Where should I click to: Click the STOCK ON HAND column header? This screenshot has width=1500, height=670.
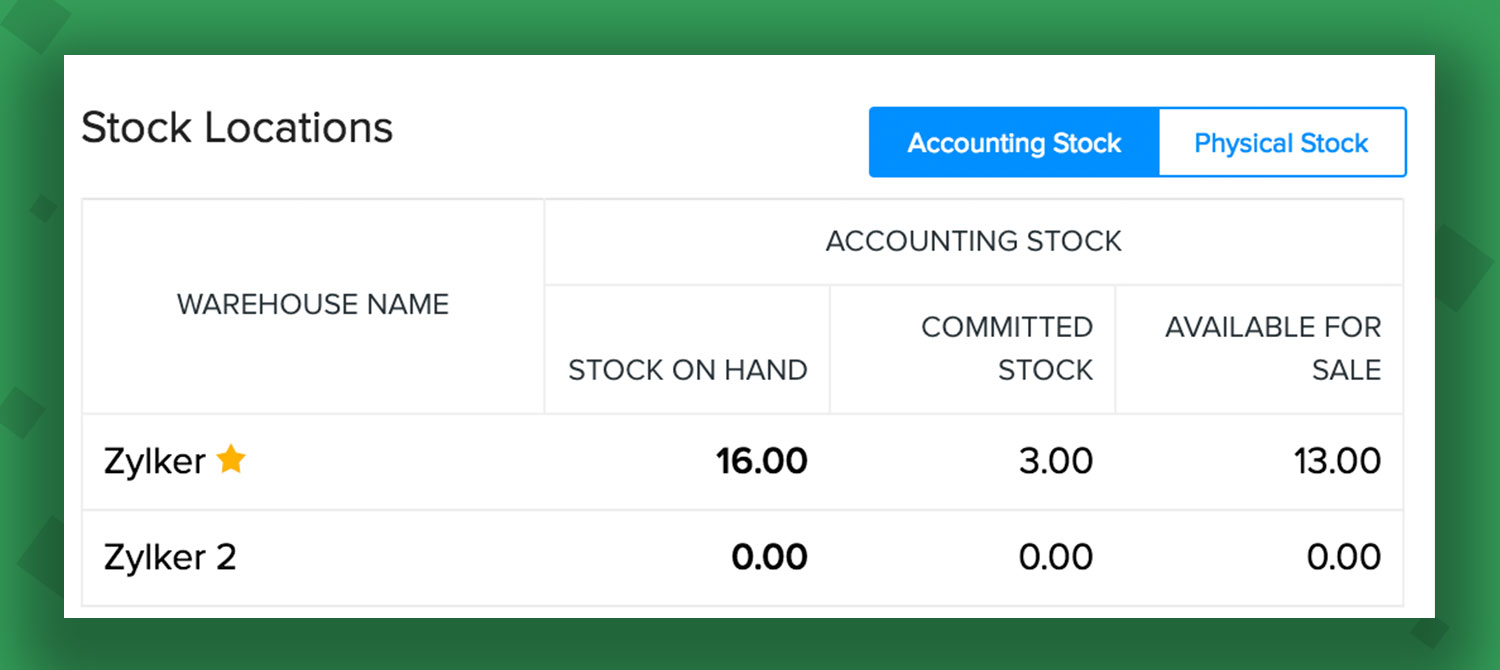[x=687, y=370]
